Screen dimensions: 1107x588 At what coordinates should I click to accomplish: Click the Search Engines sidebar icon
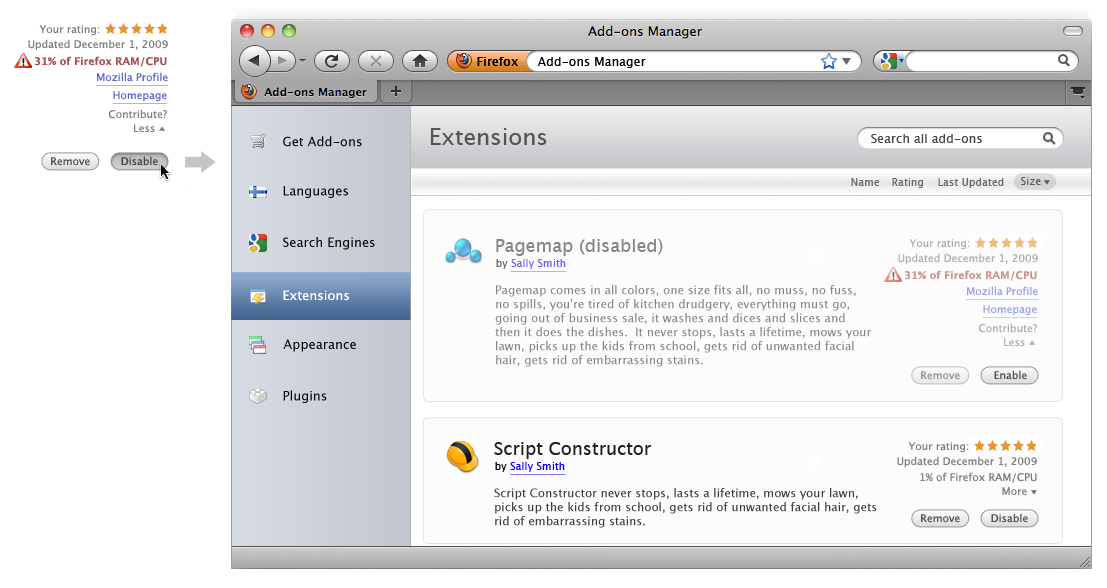point(258,243)
